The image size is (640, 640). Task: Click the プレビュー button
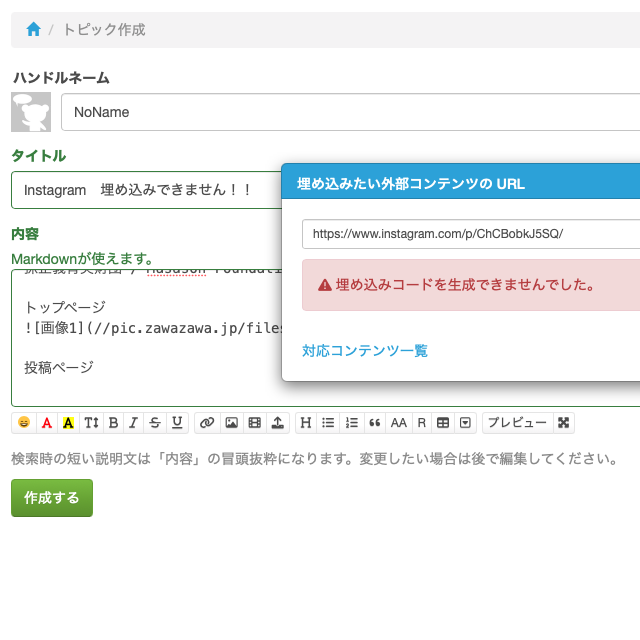(517, 422)
